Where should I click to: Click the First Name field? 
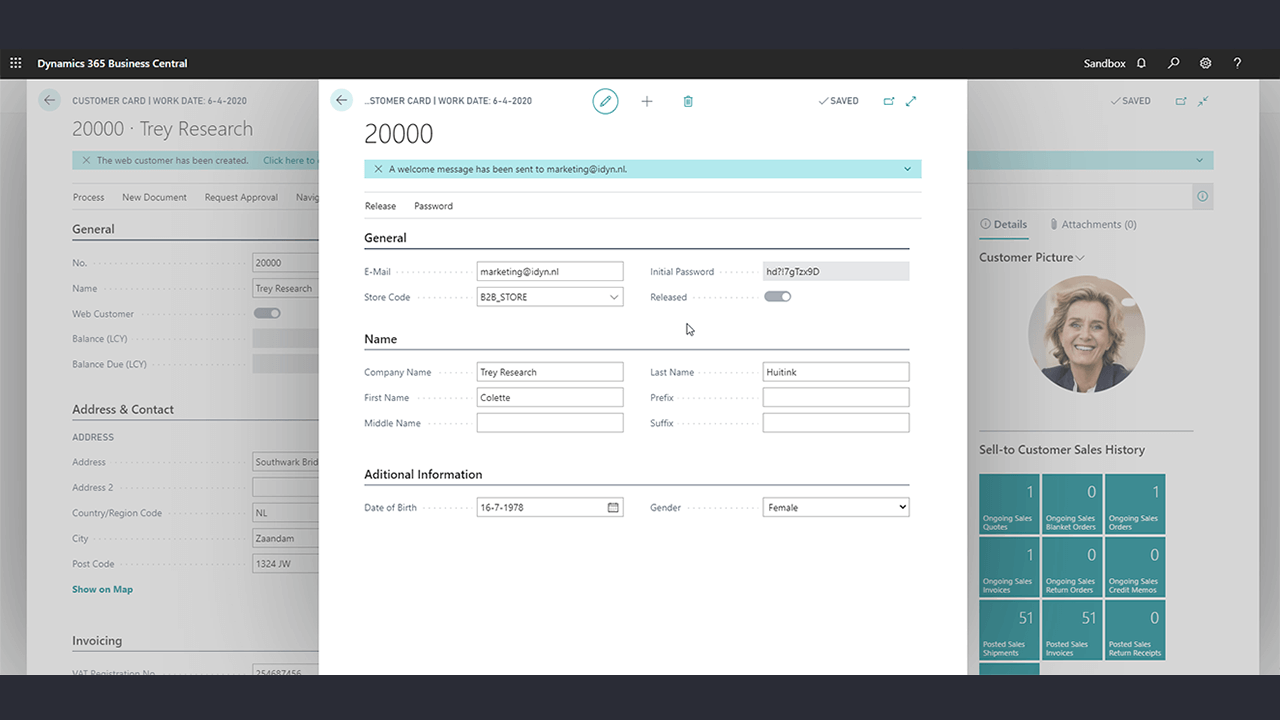click(x=550, y=397)
